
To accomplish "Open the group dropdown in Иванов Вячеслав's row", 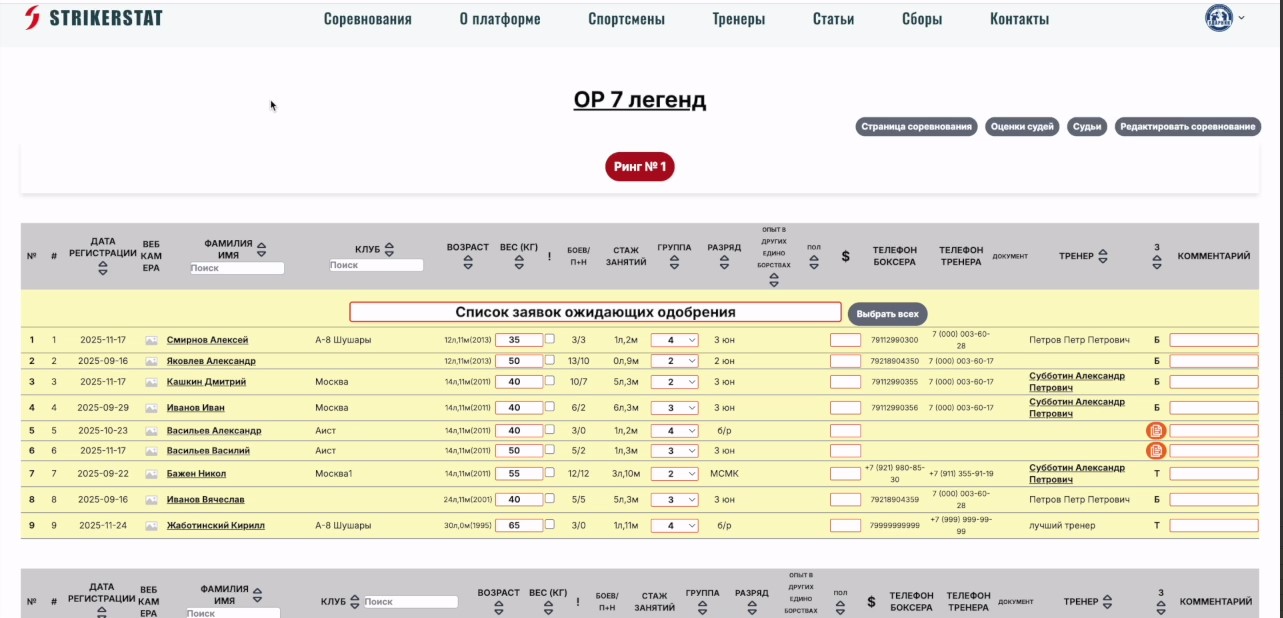I will pyautogui.click(x=673, y=498).
